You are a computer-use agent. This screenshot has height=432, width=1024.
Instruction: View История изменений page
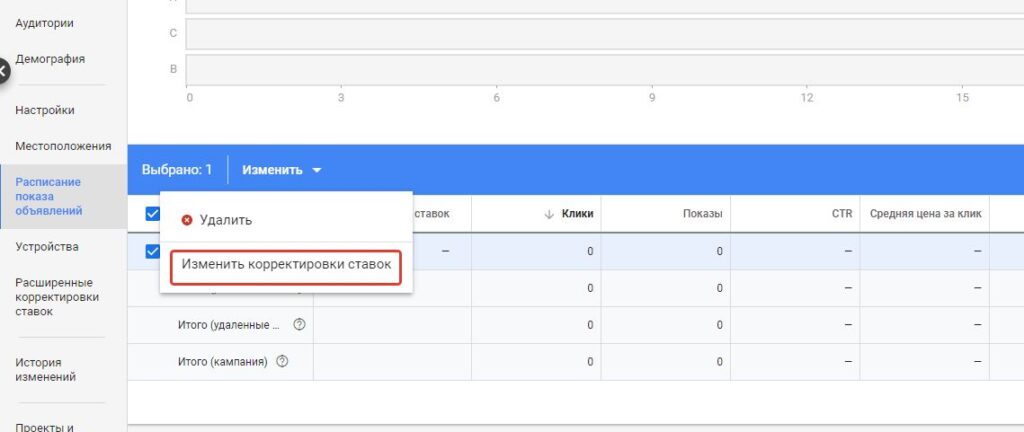pos(46,370)
